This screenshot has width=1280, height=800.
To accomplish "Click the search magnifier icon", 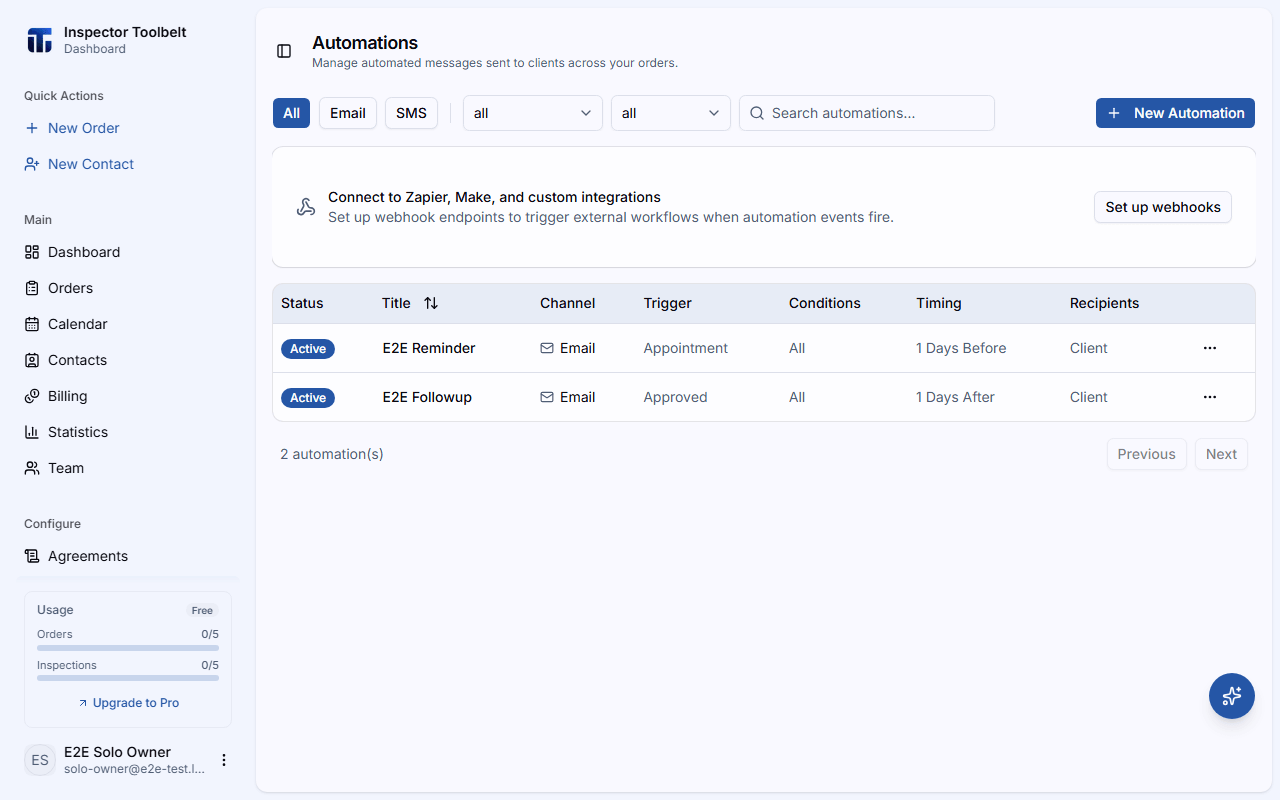I will coord(757,113).
